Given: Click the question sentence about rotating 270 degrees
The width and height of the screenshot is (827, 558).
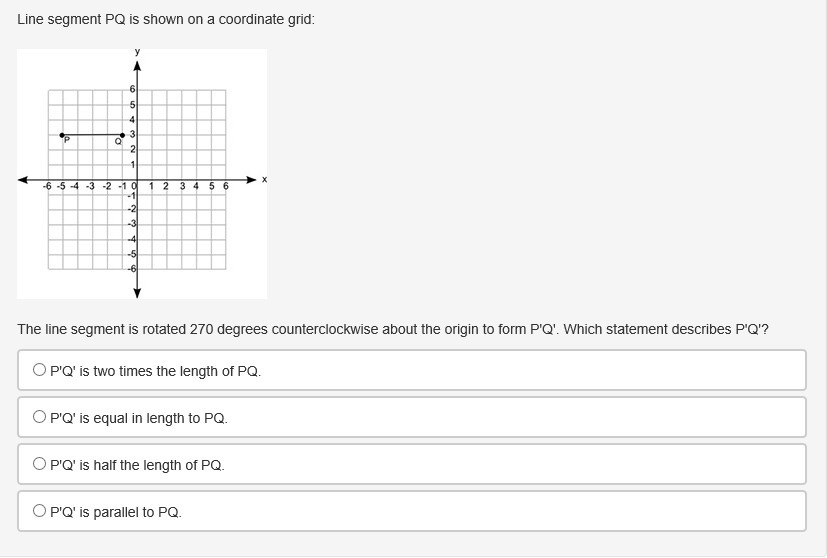Looking at the screenshot, I should point(393,329).
